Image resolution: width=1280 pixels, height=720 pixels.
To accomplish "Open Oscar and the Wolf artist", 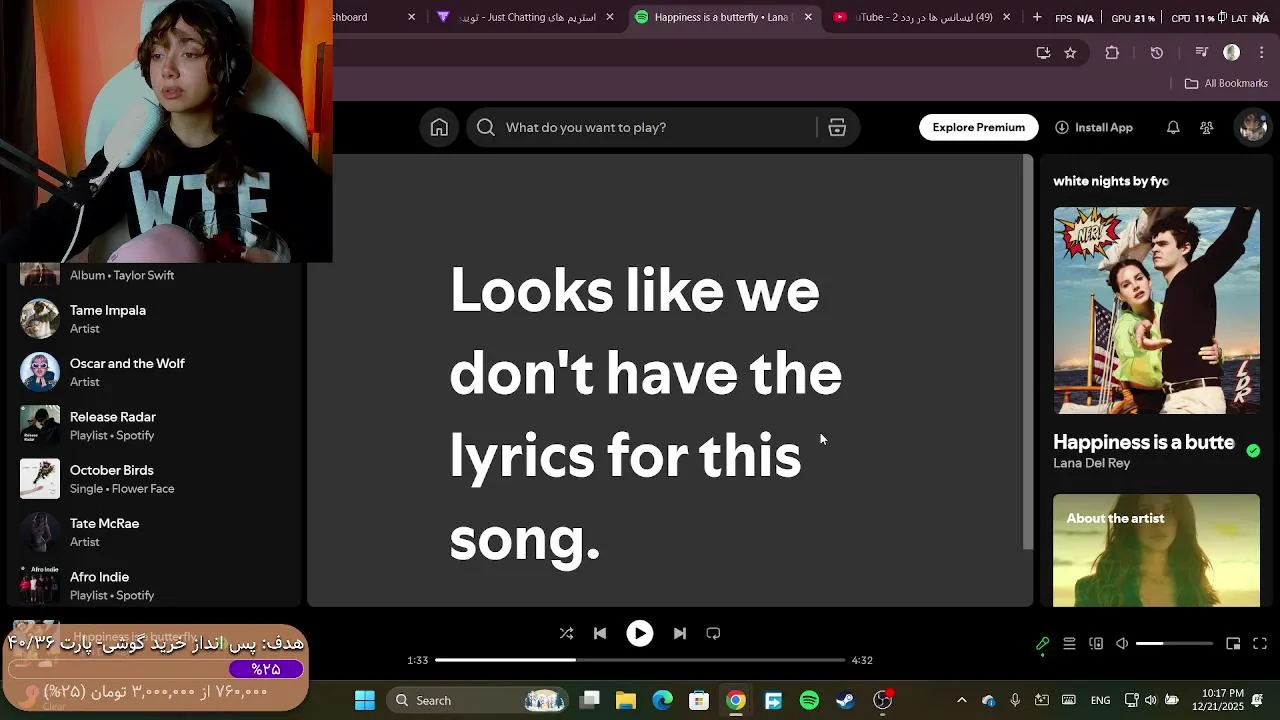I will click(x=155, y=372).
